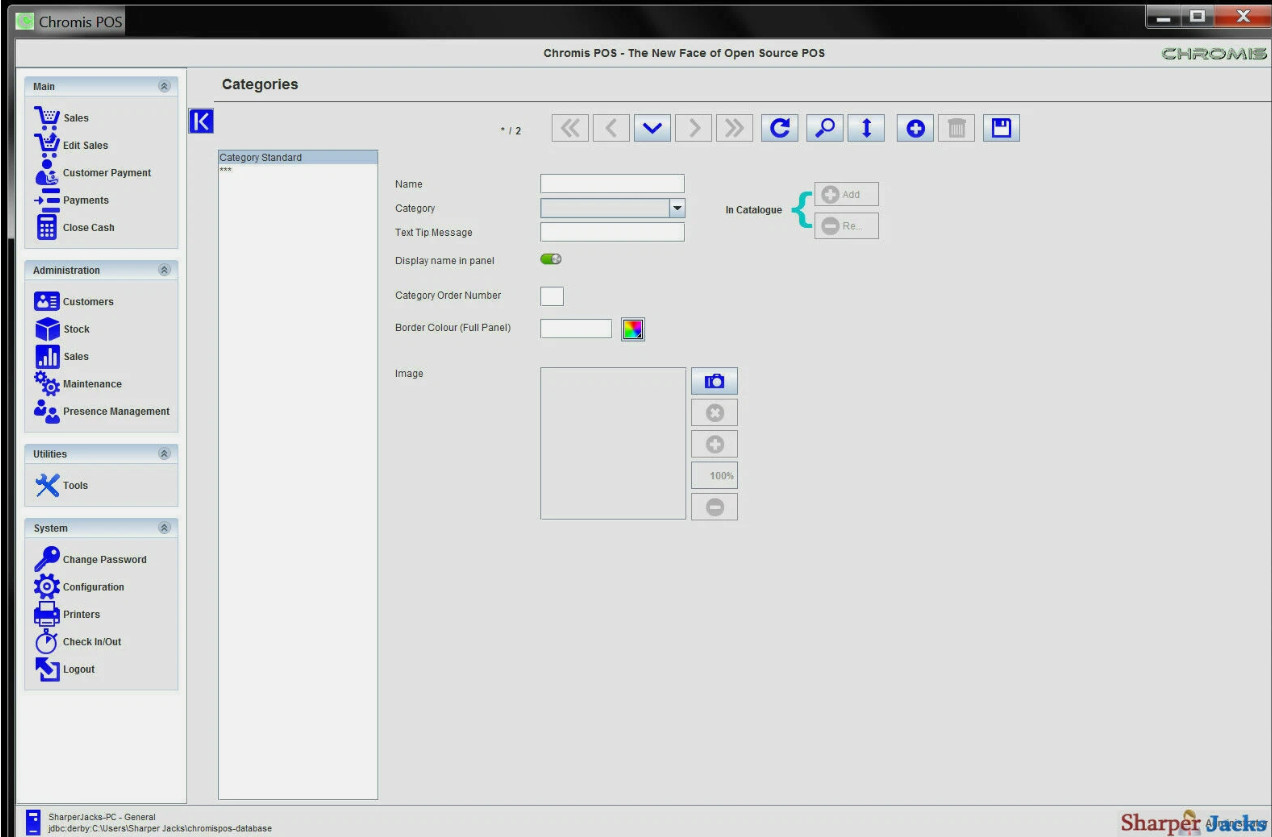Image resolution: width=1272 pixels, height=837 pixels.
Task: Collapse the list with the K arrow icon
Action: (x=201, y=121)
